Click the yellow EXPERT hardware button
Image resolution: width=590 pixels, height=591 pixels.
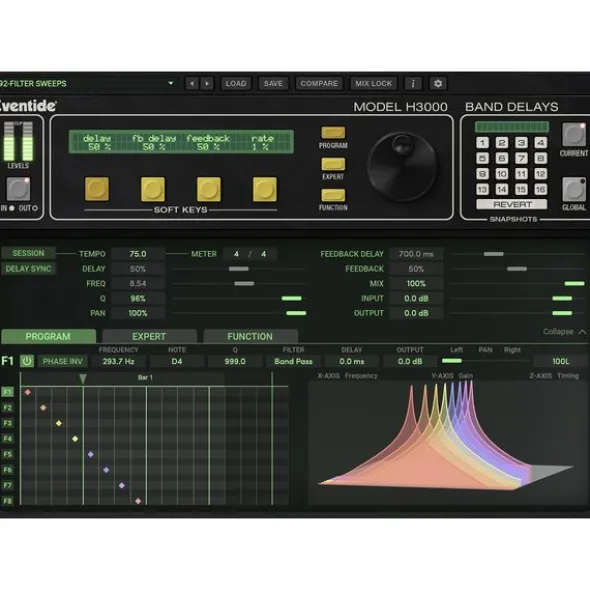click(333, 164)
